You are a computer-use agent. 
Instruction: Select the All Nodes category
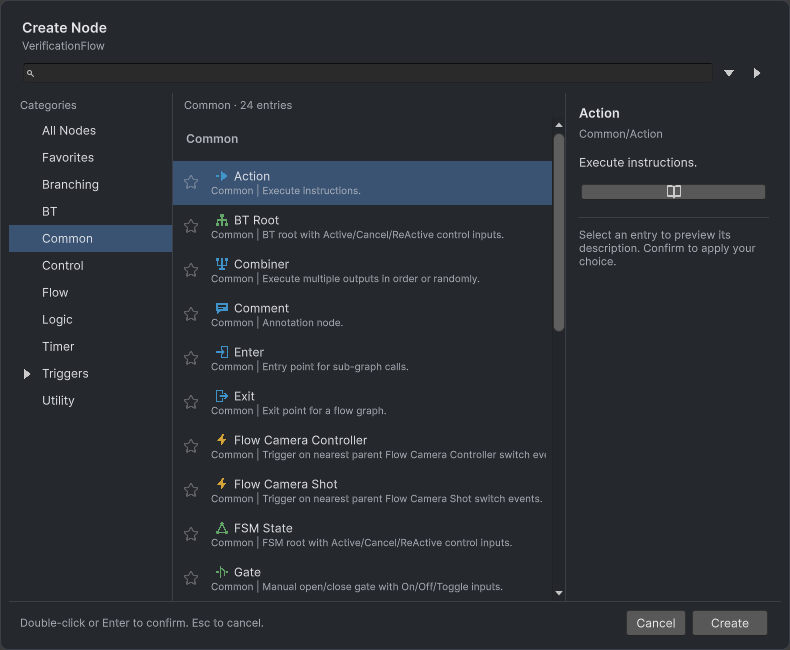pos(91,131)
